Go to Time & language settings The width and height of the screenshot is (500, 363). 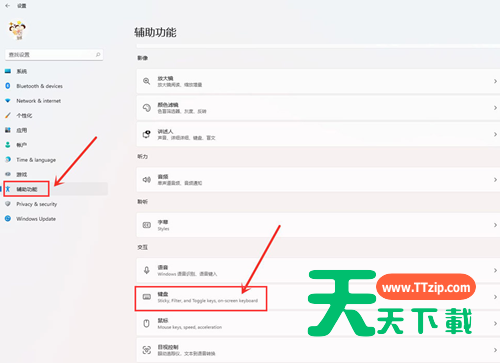pos(36,160)
